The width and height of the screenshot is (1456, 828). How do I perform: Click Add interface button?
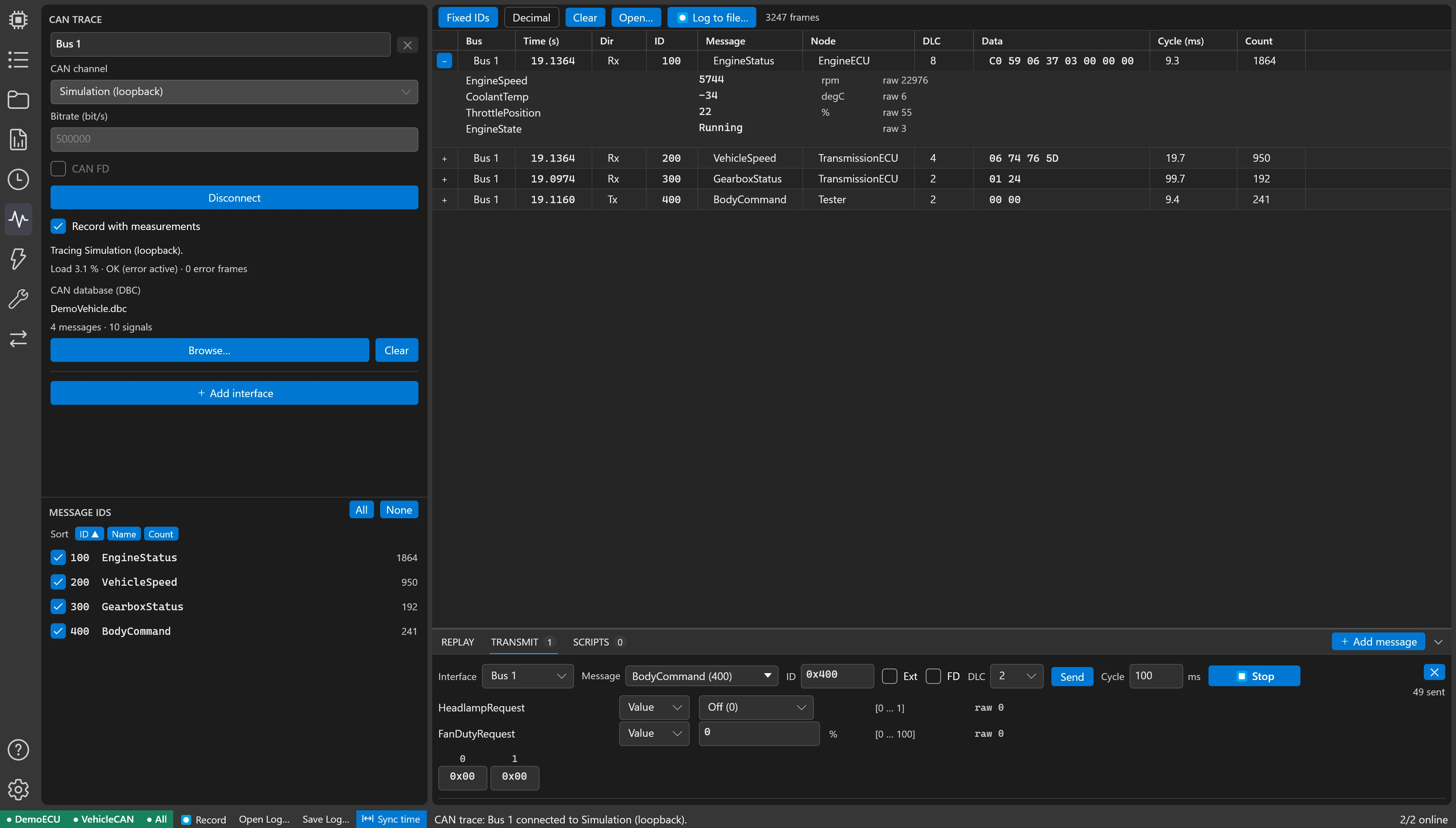coord(234,394)
